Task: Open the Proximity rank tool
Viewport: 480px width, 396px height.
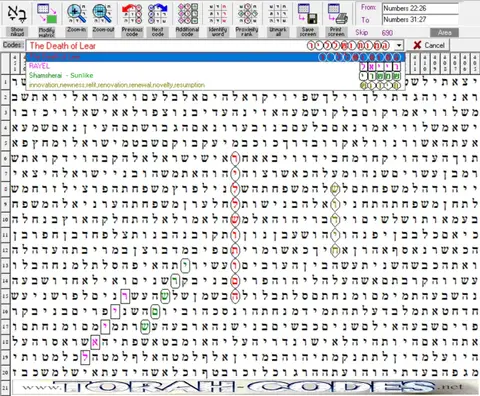Action: 247,14
